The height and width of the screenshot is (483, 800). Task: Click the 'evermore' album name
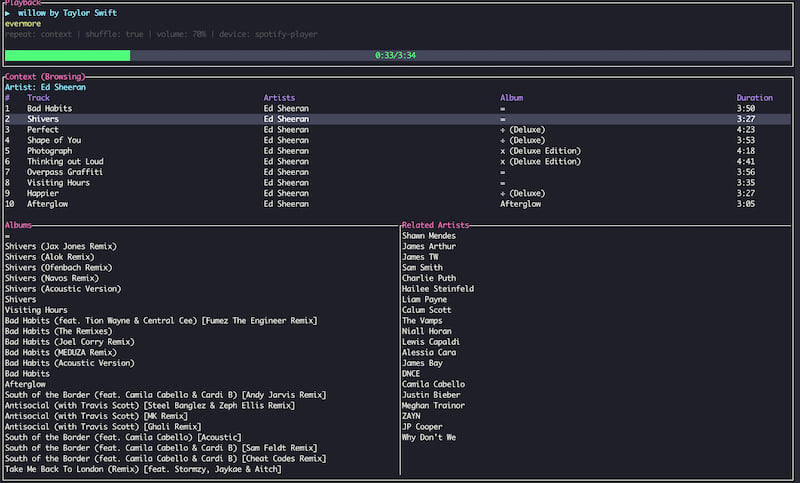22,23
